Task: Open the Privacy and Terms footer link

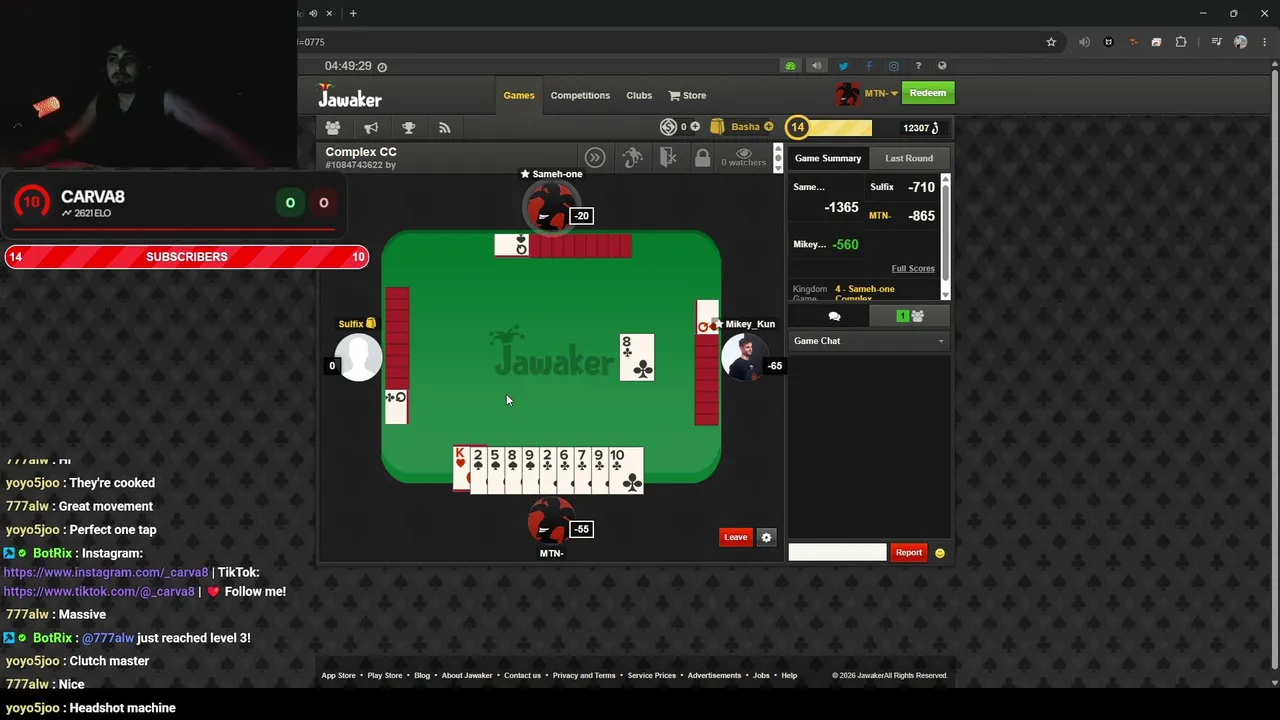Action: pyautogui.click(x=584, y=675)
